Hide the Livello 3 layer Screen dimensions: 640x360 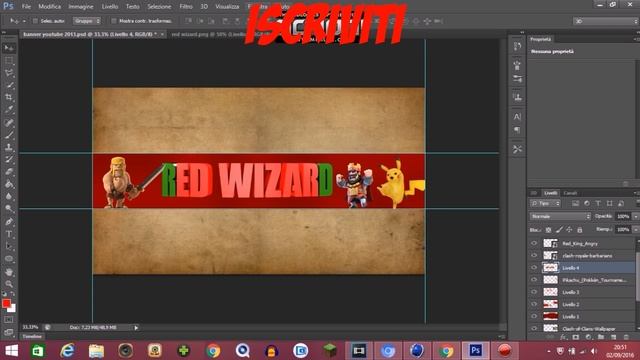534,292
